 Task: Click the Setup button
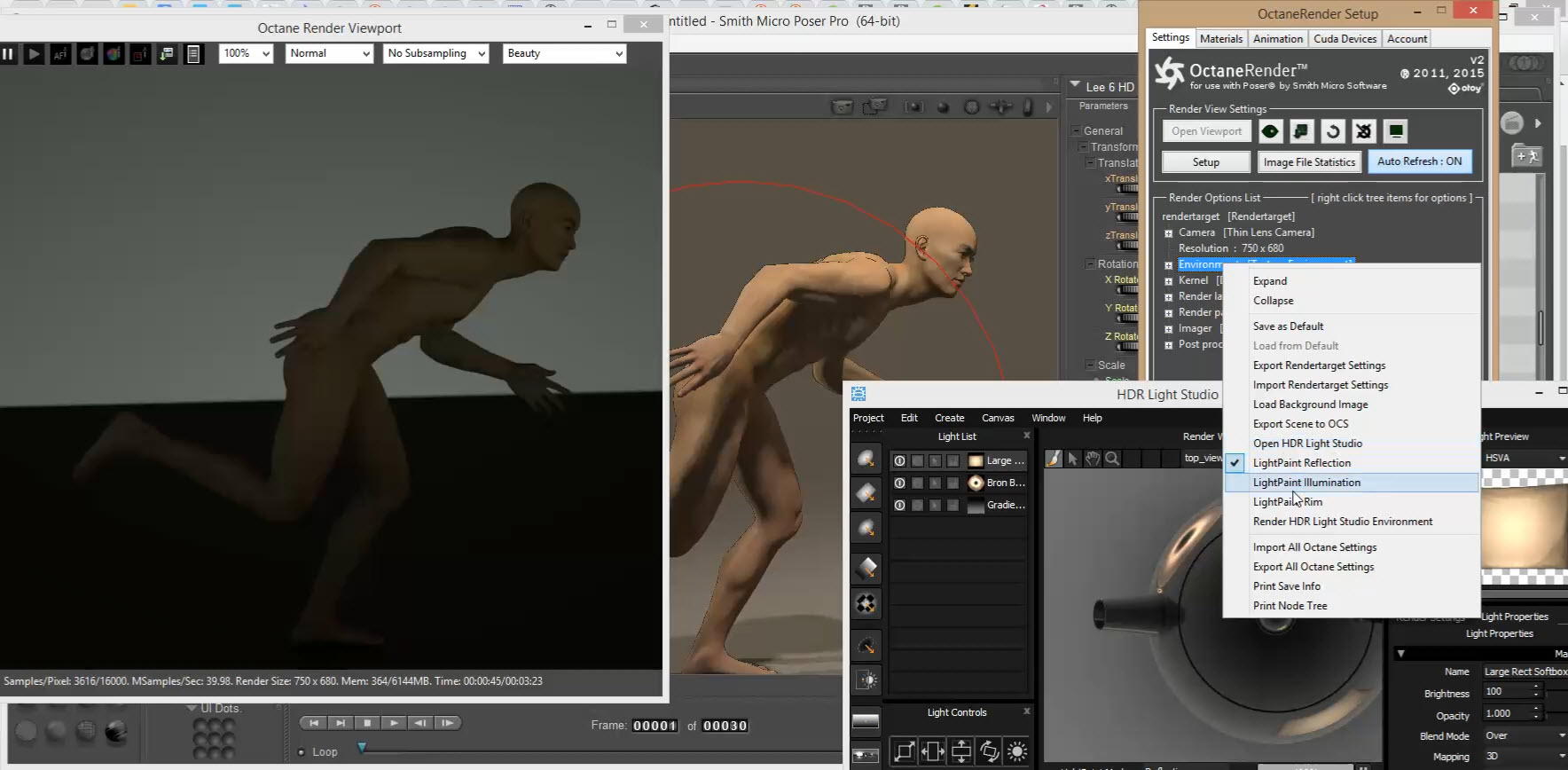click(x=1205, y=162)
